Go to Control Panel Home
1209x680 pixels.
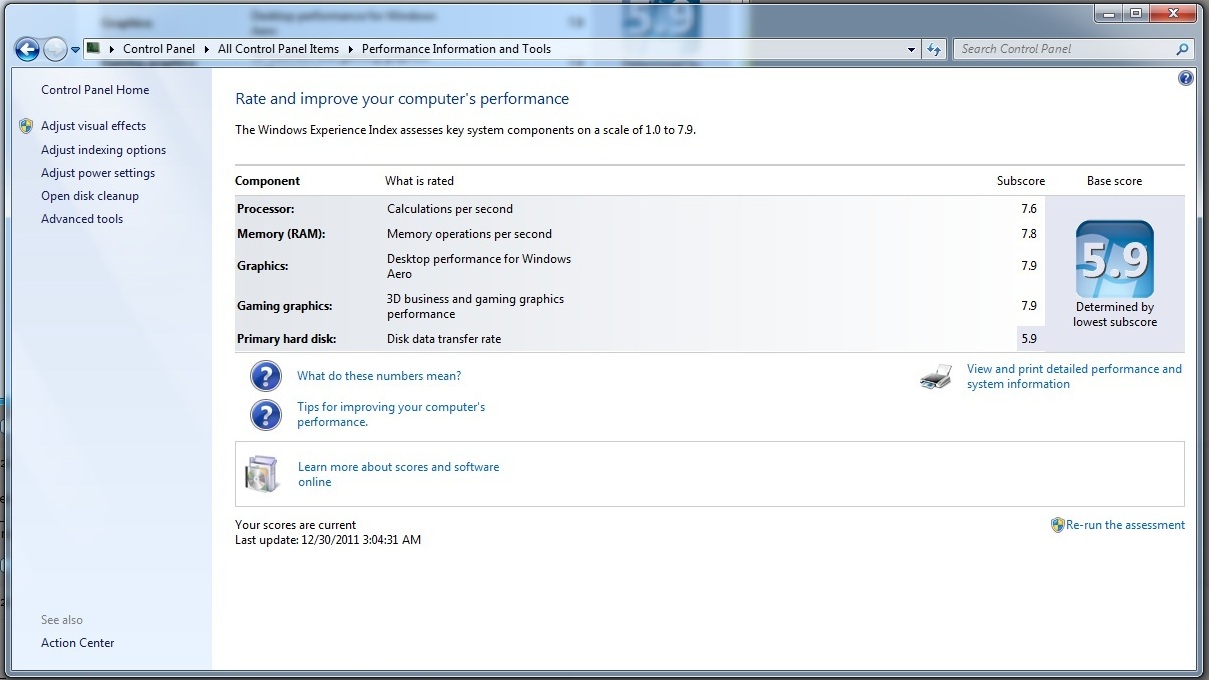[95, 90]
